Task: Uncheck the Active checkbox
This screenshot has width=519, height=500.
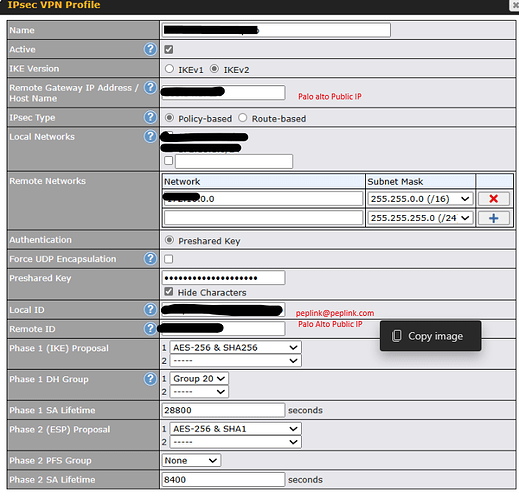Action: [x=169, y=50]
